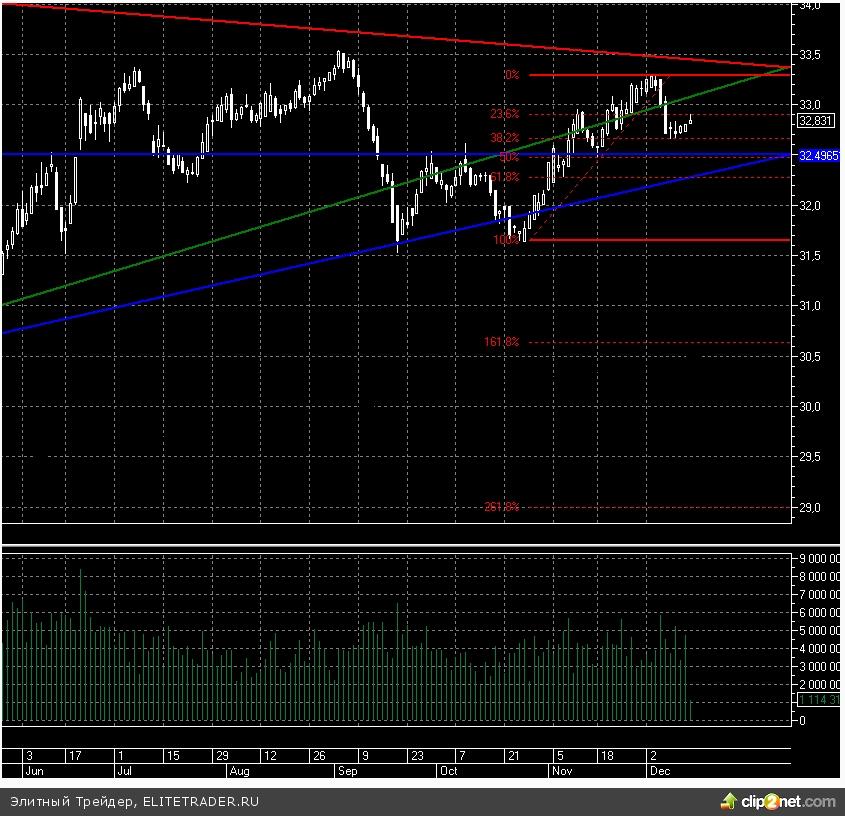Viewport: 845px width, 816px height.
Task: Select the Fibonacci 23.6% level label
Action: (505, 114)
